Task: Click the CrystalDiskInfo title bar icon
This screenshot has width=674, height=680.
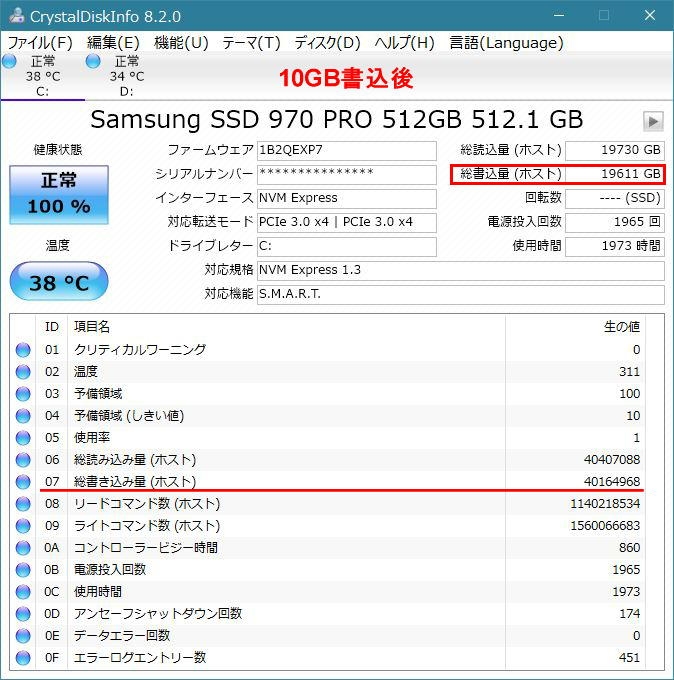Action: point(17,16)
